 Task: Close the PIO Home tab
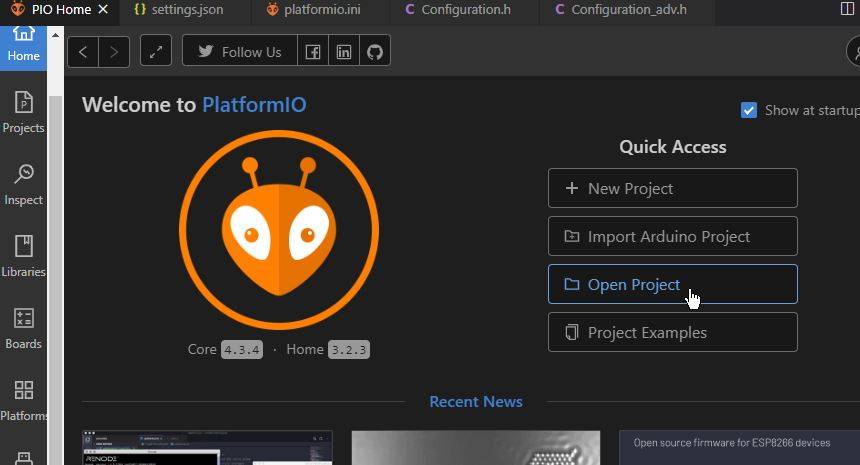[103, 9]
